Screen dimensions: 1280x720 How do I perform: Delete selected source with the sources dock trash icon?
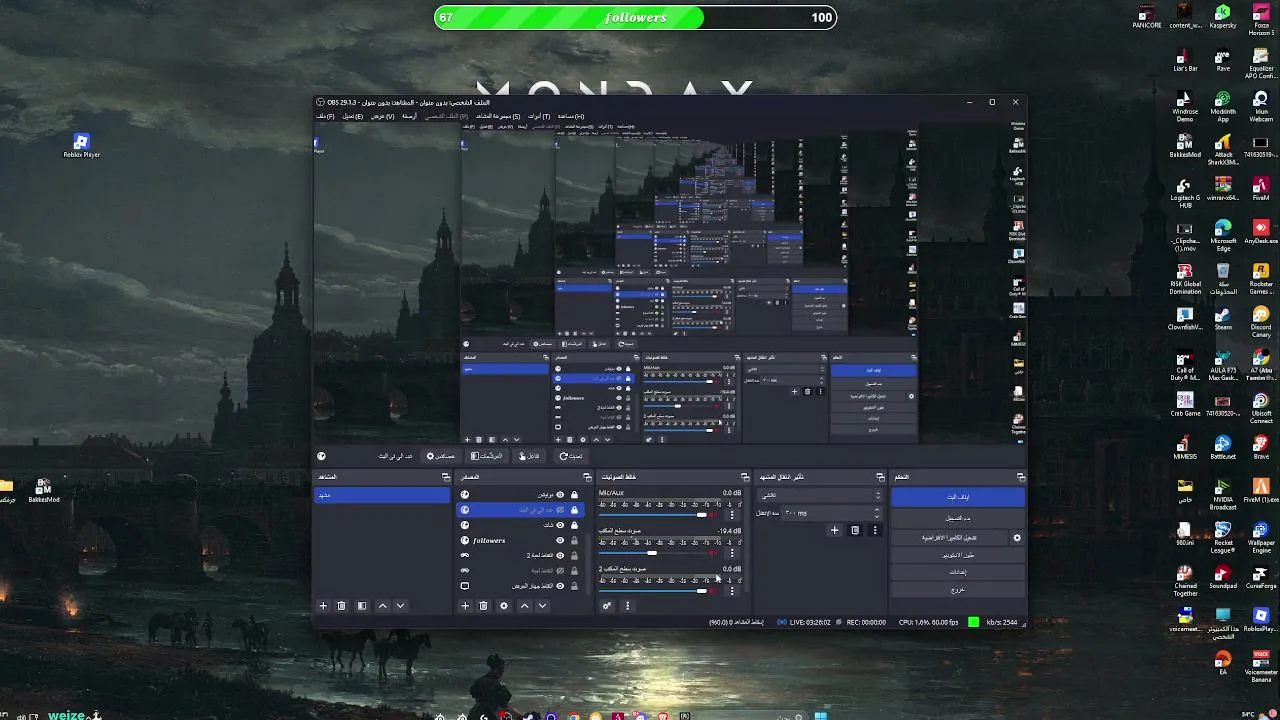pos(483,606)
